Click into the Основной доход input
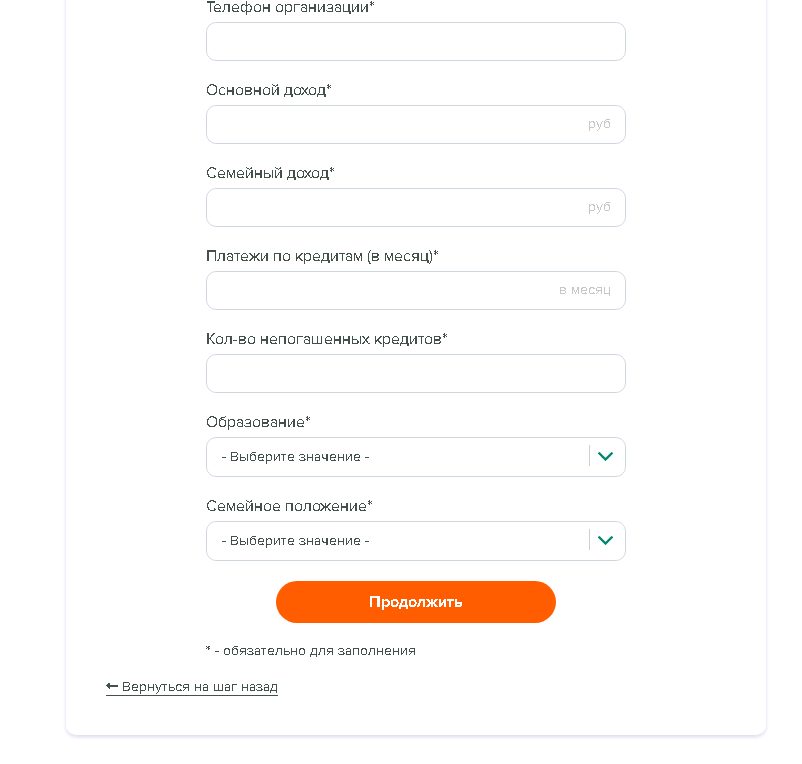The image size is (802, 764). click(x=395, y=125)
